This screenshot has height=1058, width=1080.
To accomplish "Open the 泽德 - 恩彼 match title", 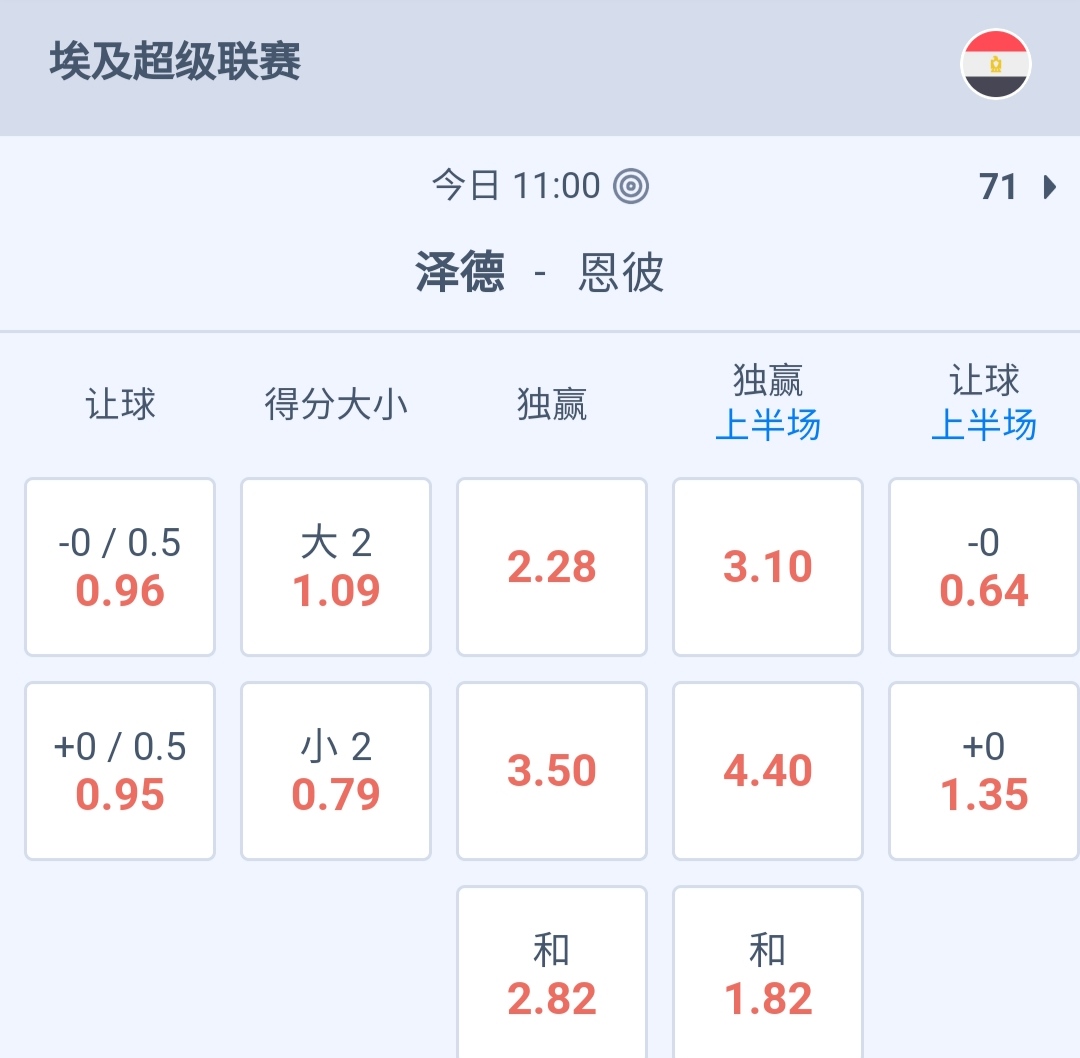I will 540,272.
